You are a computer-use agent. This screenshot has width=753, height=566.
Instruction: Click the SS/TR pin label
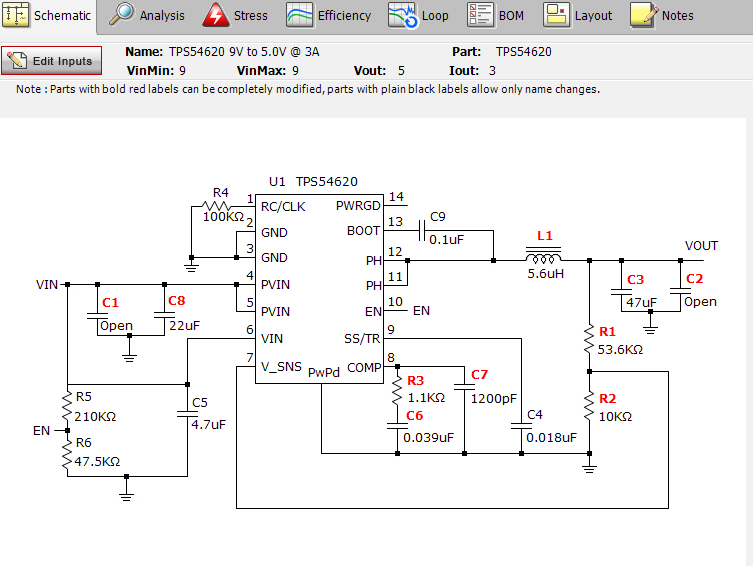click(362, 339)
